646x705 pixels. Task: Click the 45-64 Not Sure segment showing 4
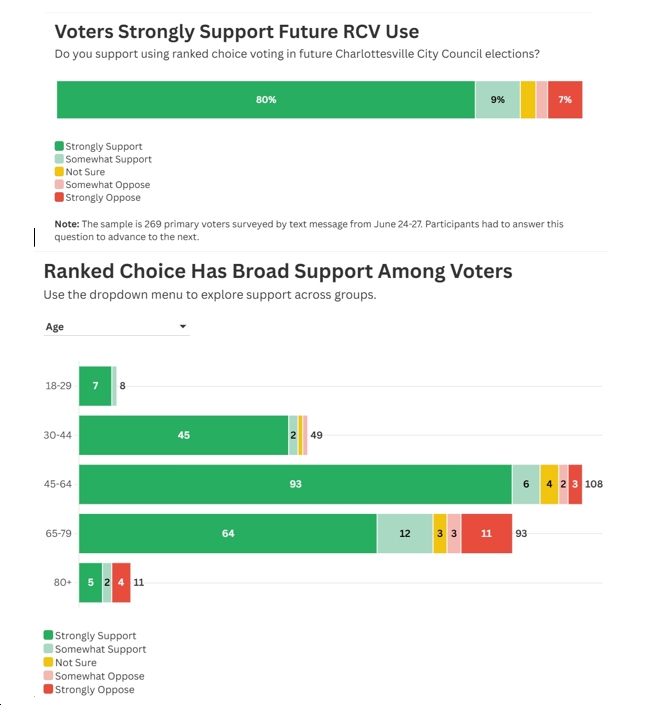[x=549, y=484]
